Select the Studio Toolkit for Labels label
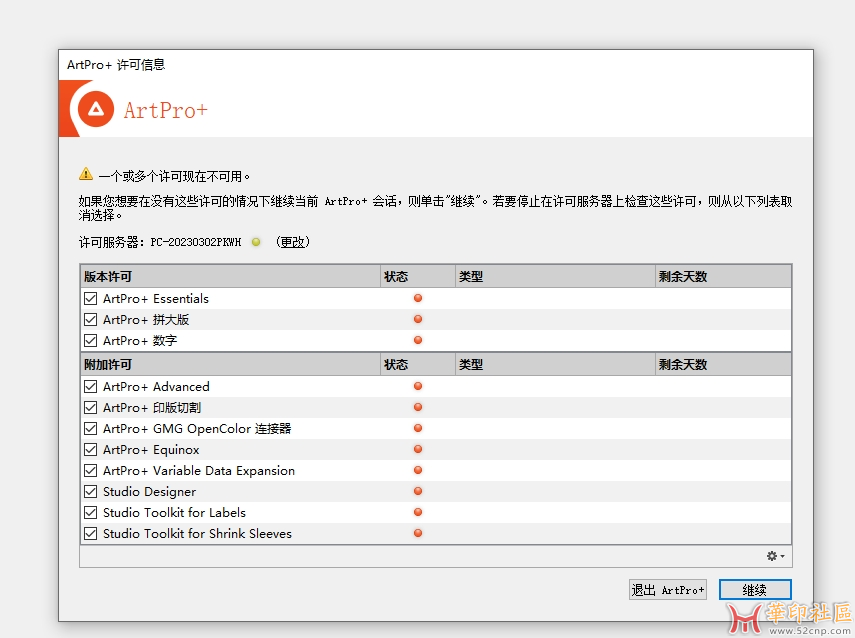The width and height of the screenshot is (855, 638). [x=174, y=513]
